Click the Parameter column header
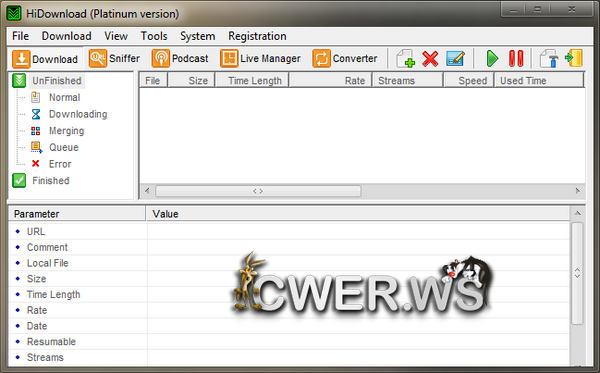 click(x=77, y=213)
